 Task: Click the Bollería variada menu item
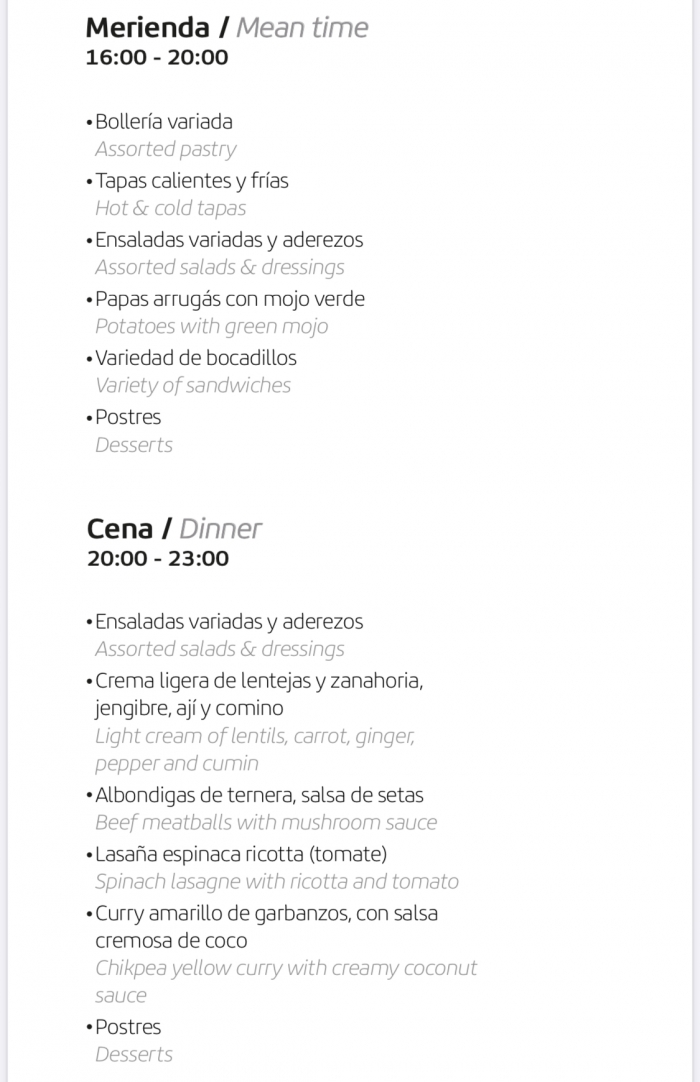tap(164, 121)
